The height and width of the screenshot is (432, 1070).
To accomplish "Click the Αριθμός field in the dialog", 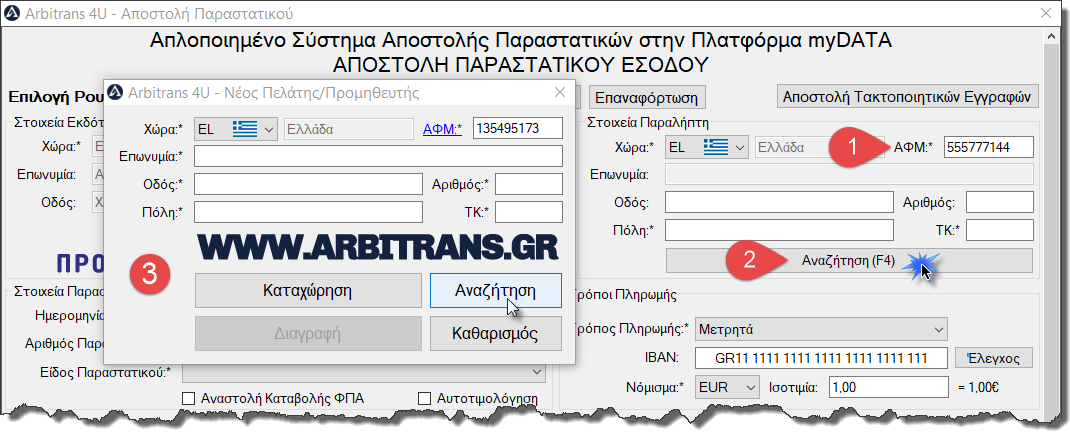I will pos(529,184).
